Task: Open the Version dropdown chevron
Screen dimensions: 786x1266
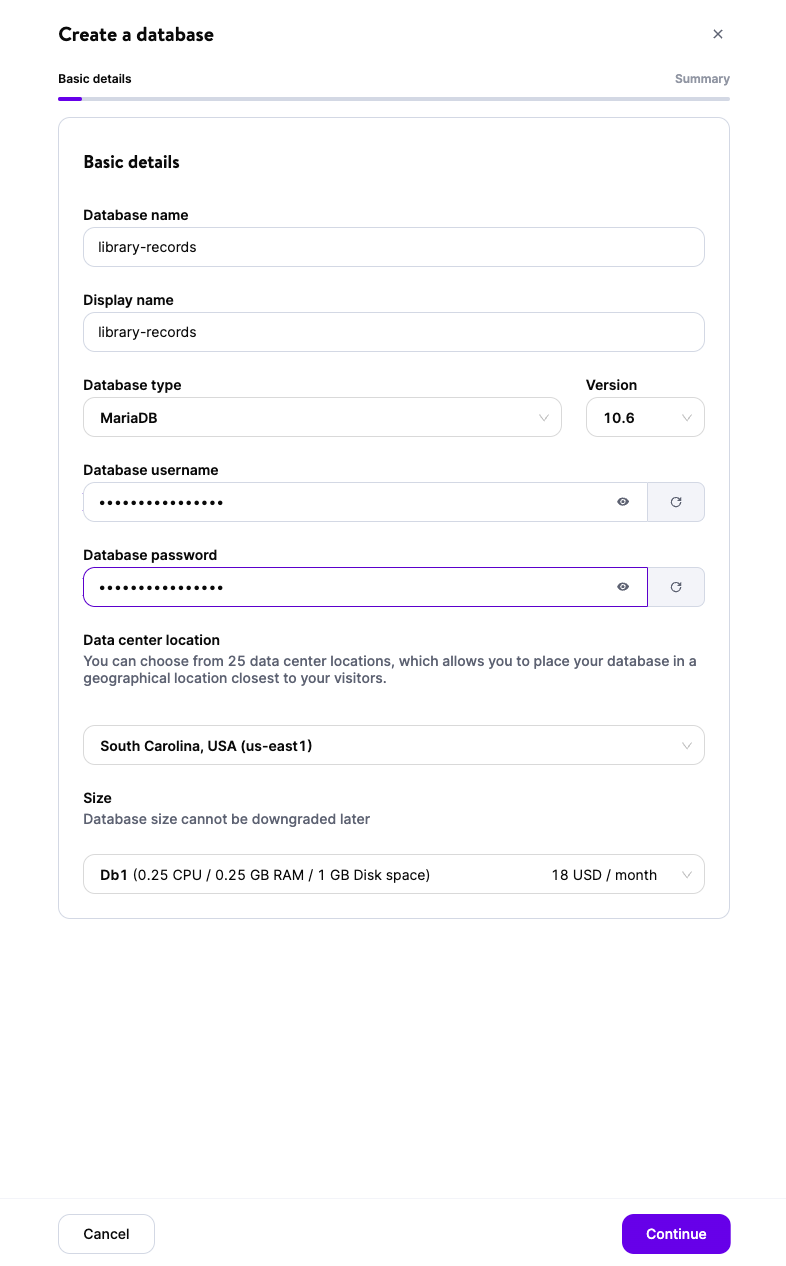Action: click(x=687, y=417)
